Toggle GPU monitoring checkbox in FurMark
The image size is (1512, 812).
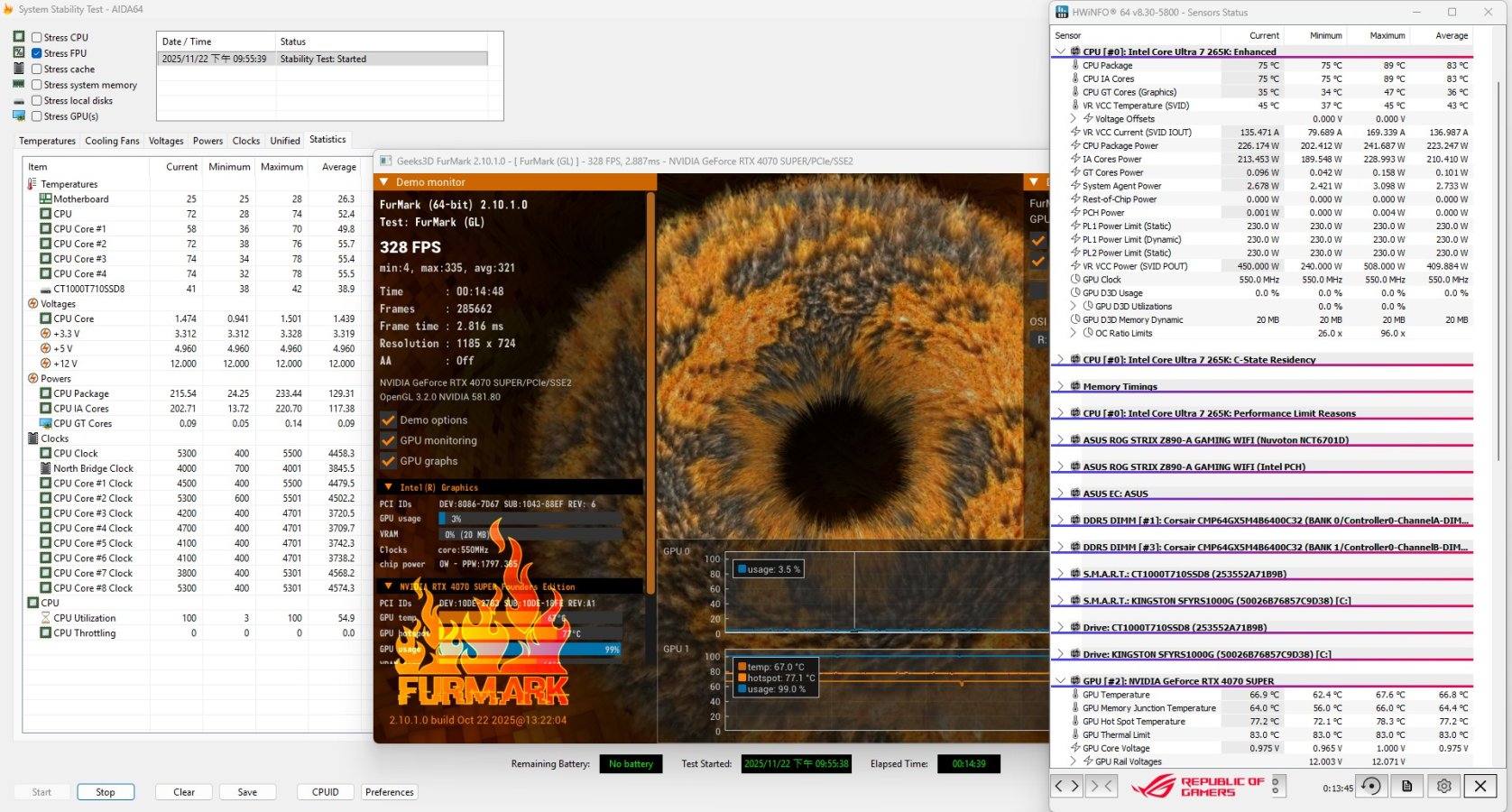(x=389, y=440)
